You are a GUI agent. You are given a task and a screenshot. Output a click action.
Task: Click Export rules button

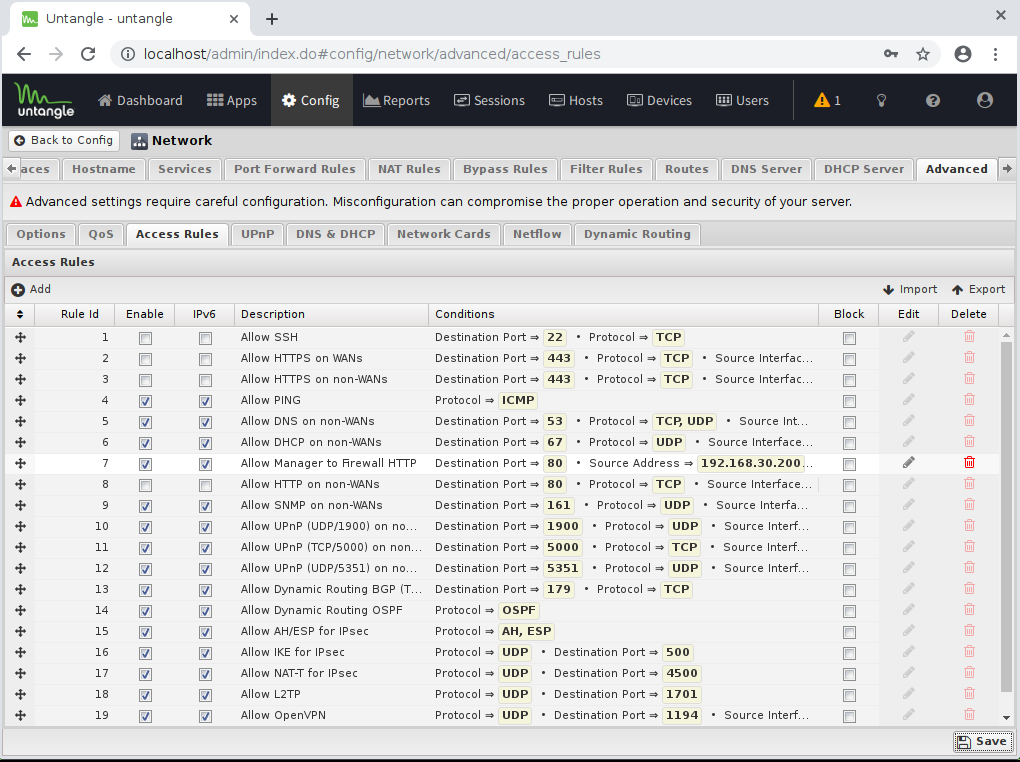coord(978,289)
